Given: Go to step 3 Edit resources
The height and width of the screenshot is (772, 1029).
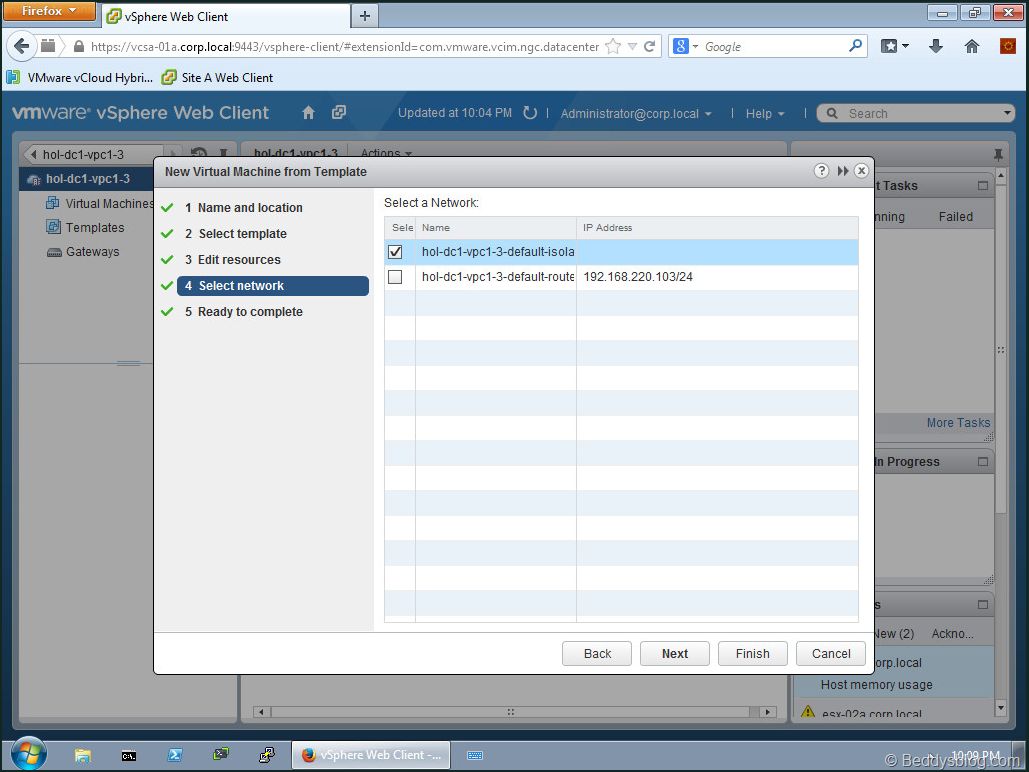Looking at the screenshot, I should 239,260.
